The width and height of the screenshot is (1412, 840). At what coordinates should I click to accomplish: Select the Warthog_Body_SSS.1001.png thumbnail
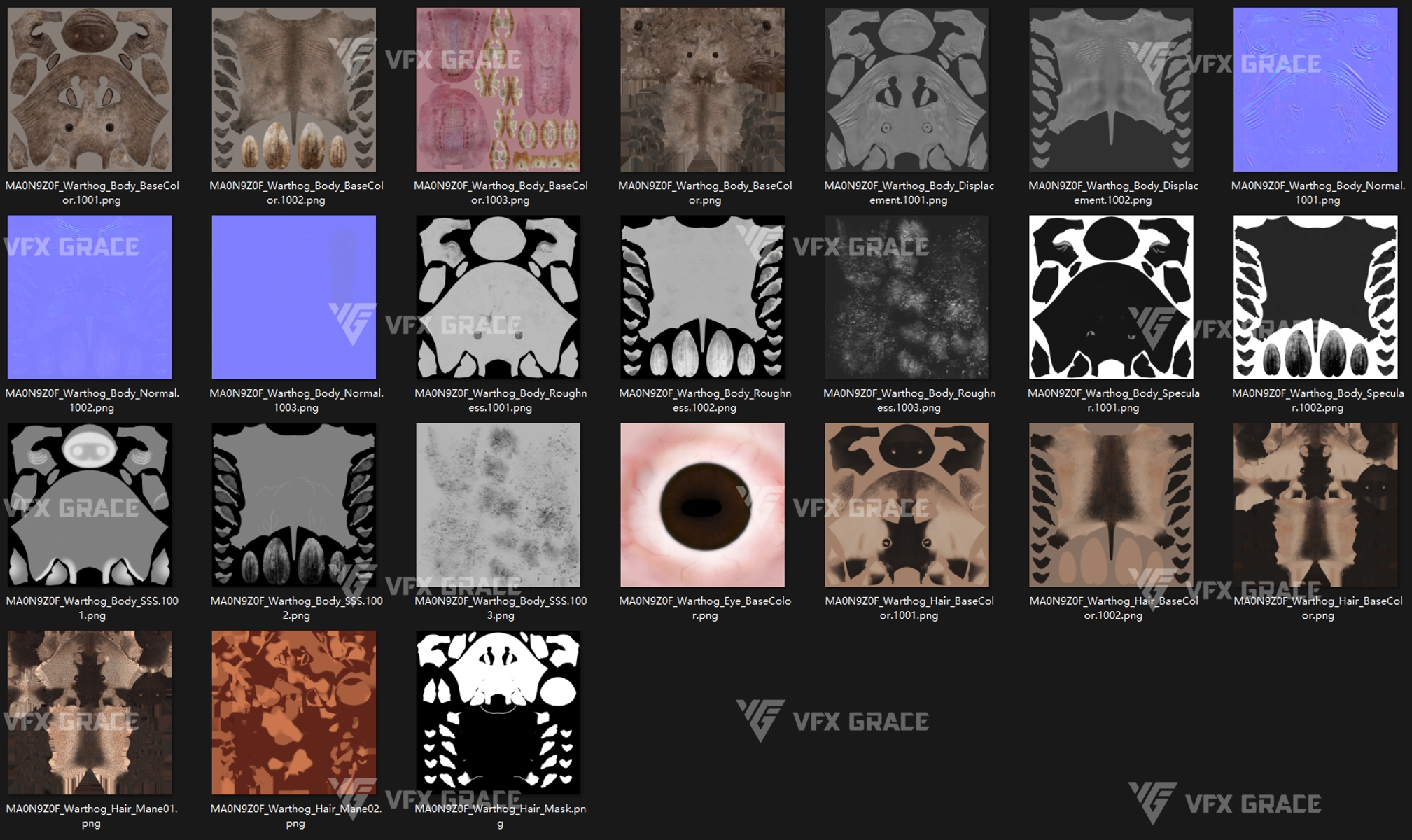[x=90, y=505]
